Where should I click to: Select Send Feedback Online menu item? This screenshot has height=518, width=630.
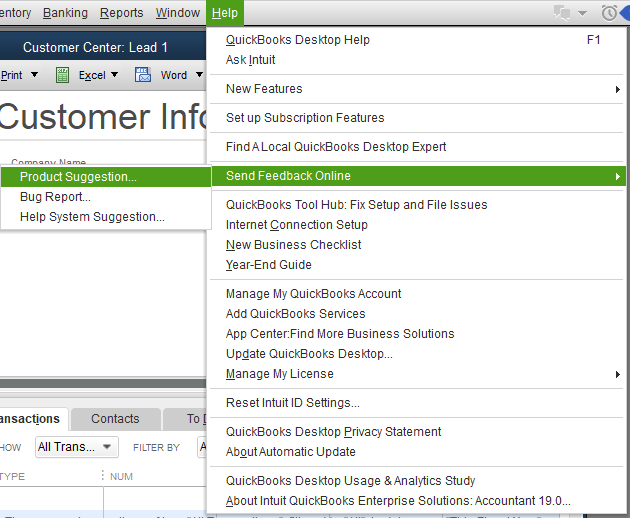418,176
